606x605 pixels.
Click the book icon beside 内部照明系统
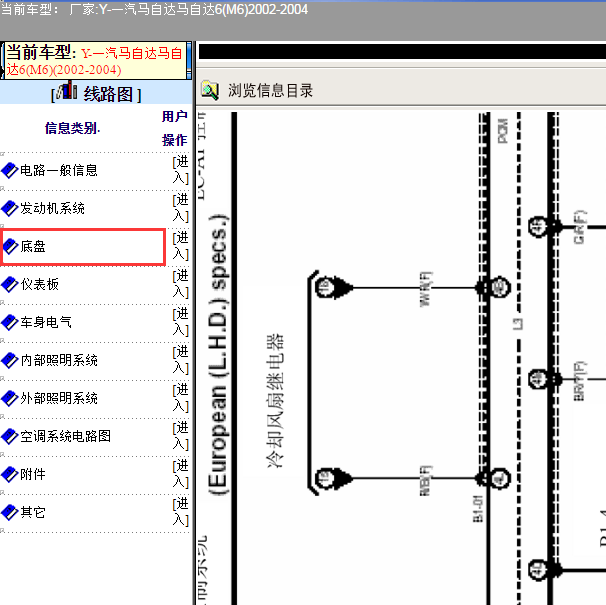point(10,360)
